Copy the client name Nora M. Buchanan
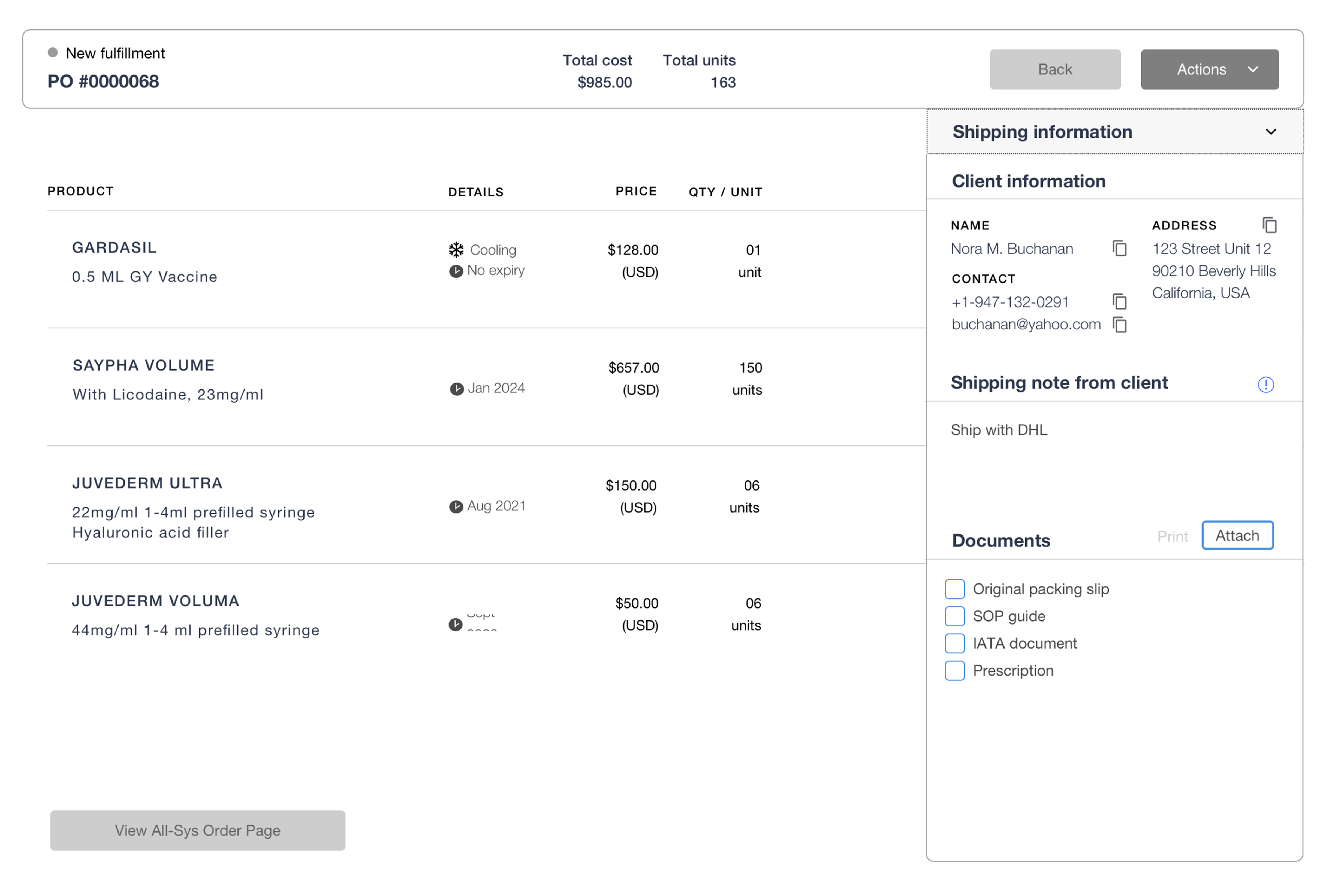The image size is (1326, 896). [1119, 249]
